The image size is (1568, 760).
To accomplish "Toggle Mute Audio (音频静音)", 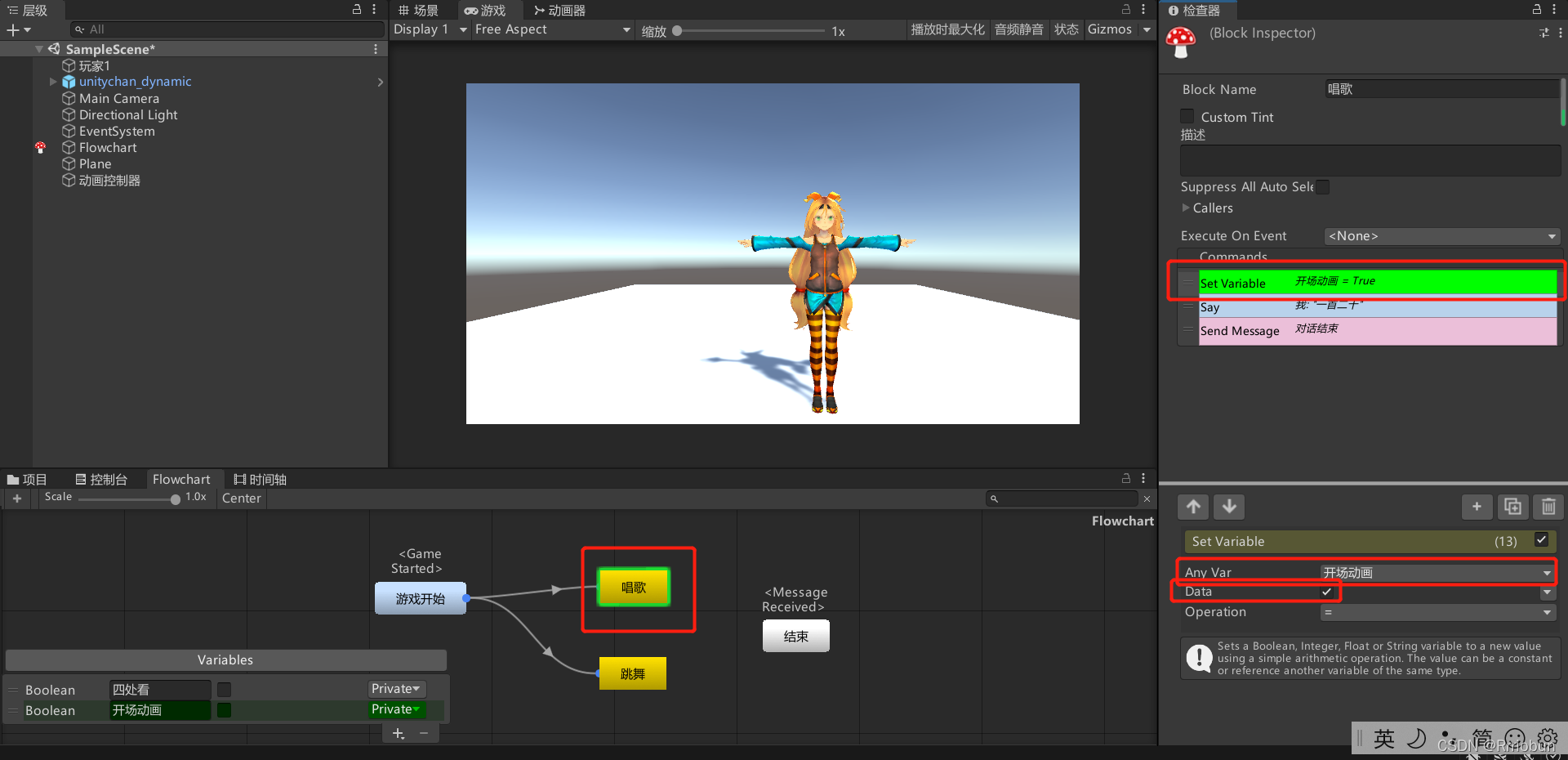I will point(1018,29).
